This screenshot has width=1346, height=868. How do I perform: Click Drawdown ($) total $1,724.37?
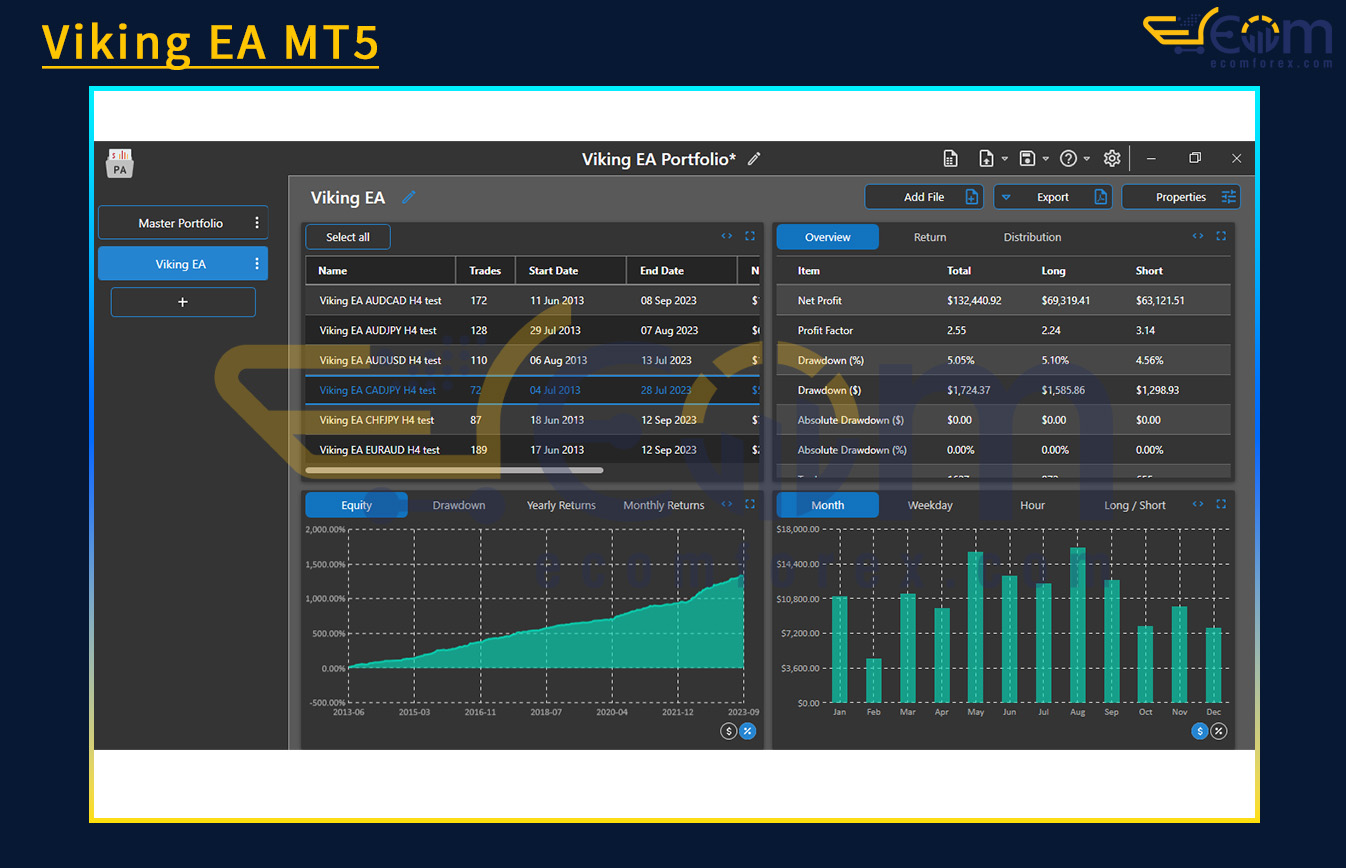click(x=968, y=390)
